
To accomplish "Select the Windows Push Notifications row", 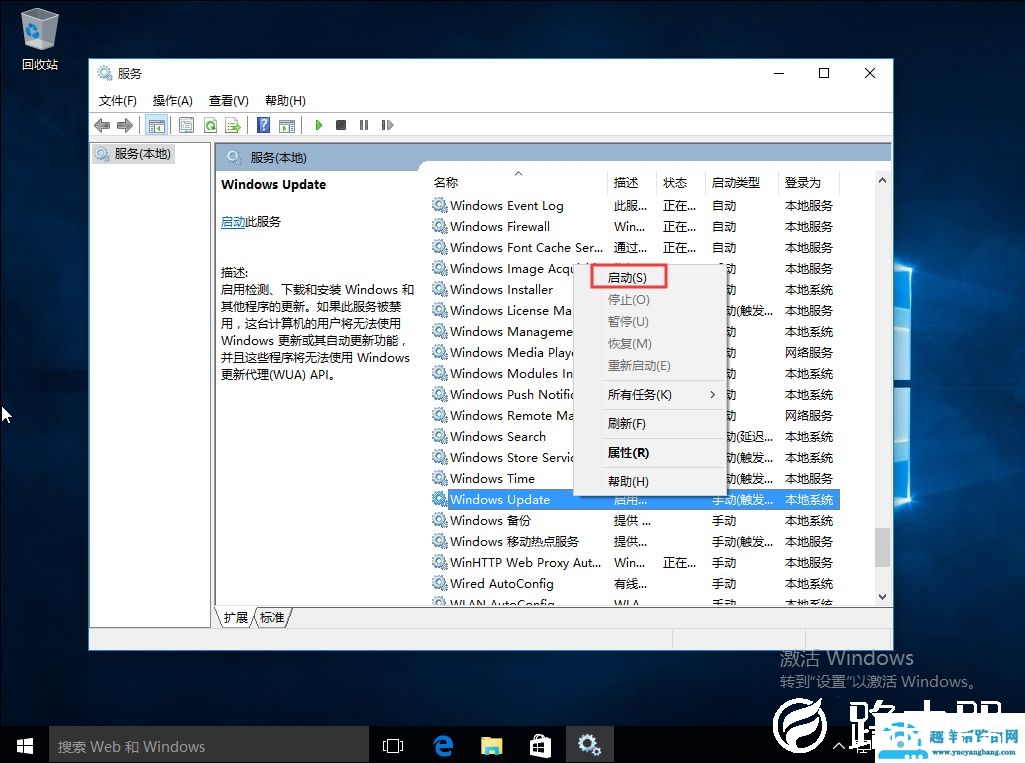I will 502,394.
